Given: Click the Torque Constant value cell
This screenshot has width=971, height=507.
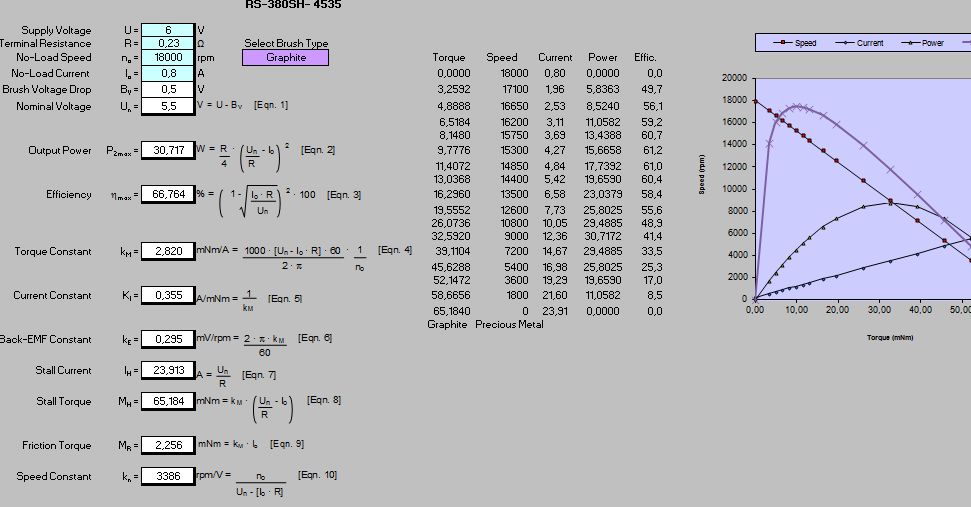Looking at the screenshot, I should click(167, 251).
